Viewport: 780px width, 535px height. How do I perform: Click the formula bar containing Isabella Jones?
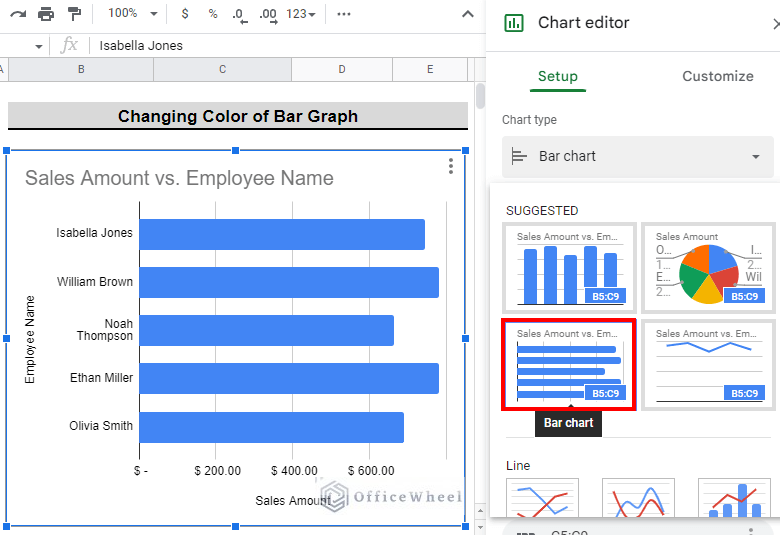click(286, 46)
